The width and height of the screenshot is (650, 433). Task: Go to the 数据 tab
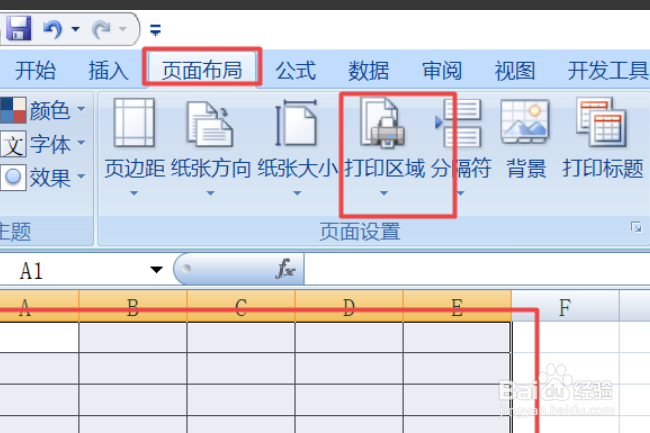(x=369, y=70)
